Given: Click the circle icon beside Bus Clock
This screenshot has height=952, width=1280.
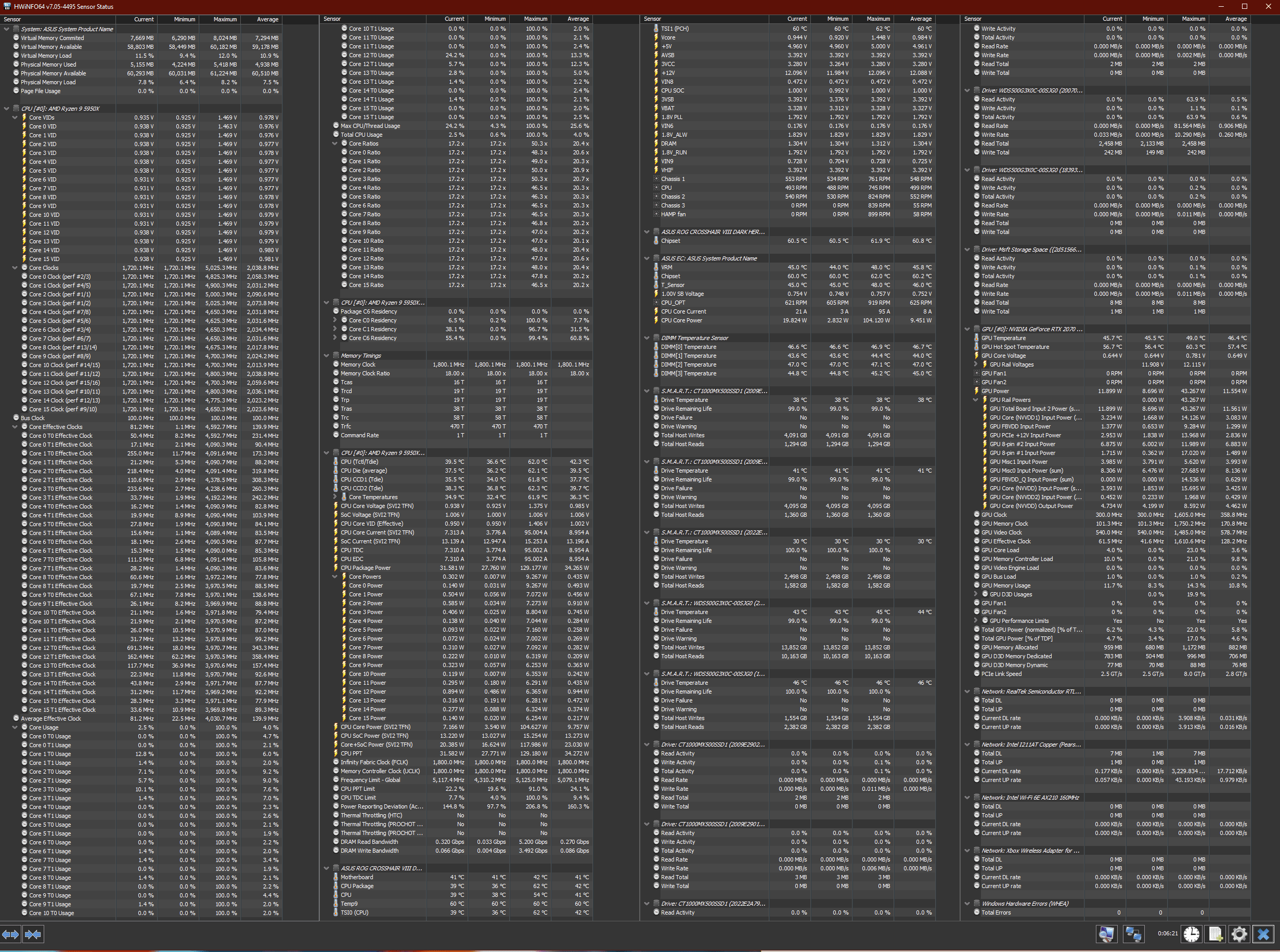Looking at the screenshot, I should pos(16,418).
